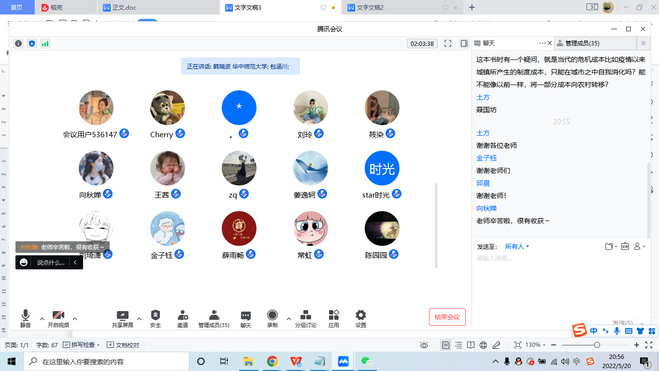
Task: Click the chat message input field
Action: tap(561, 258)
